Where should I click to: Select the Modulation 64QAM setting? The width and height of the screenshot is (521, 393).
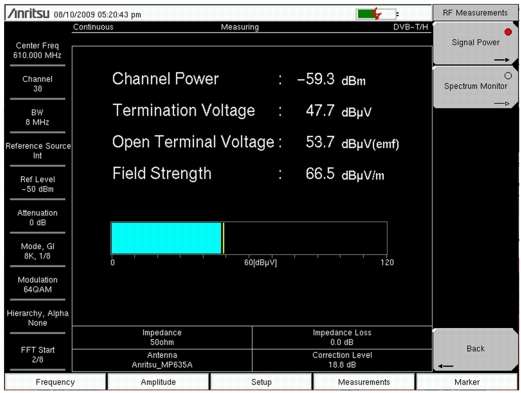coord(37,284)
